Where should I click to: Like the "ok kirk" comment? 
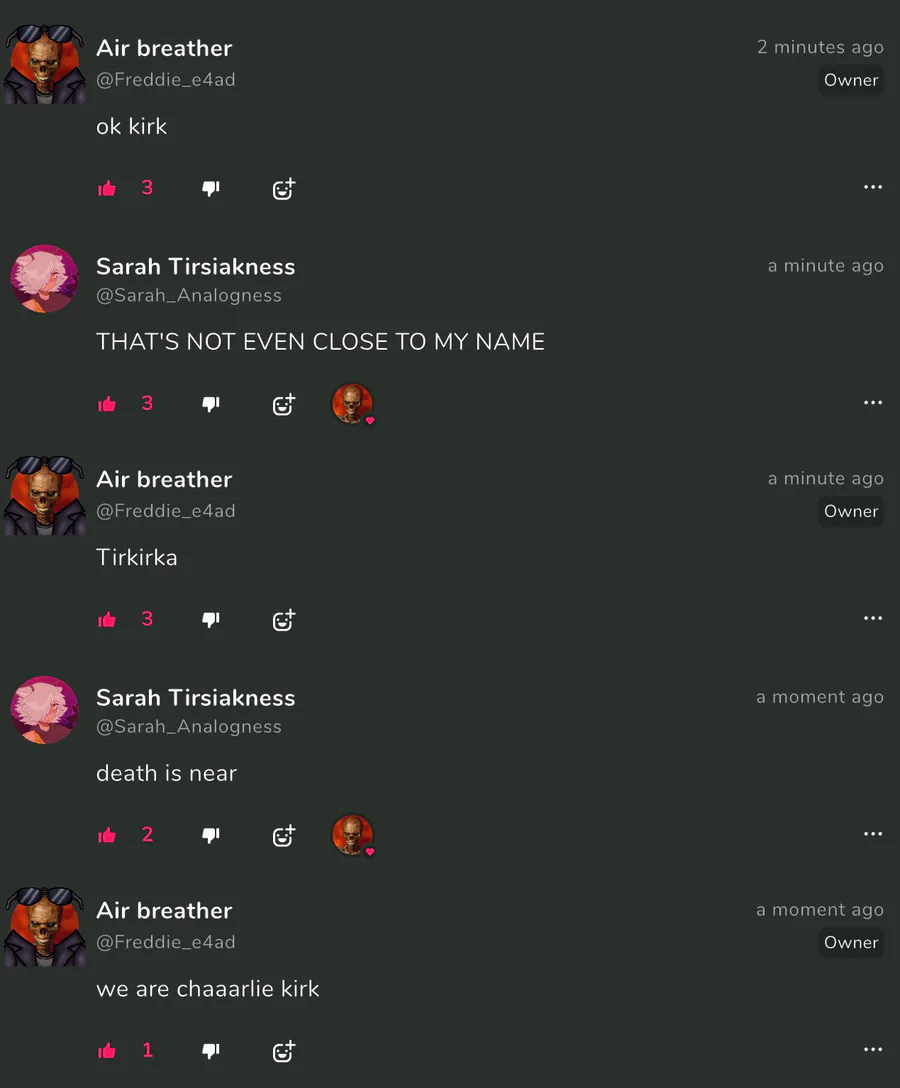(107, 188)
